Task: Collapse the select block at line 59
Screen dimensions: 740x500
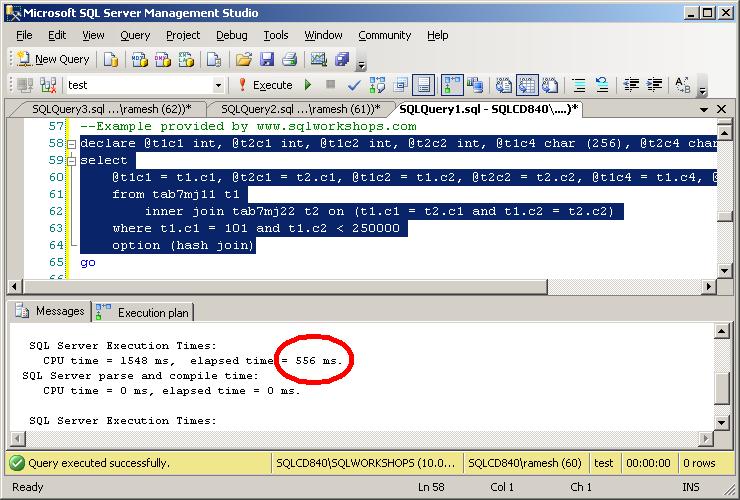Action: [x=71, y=161]
